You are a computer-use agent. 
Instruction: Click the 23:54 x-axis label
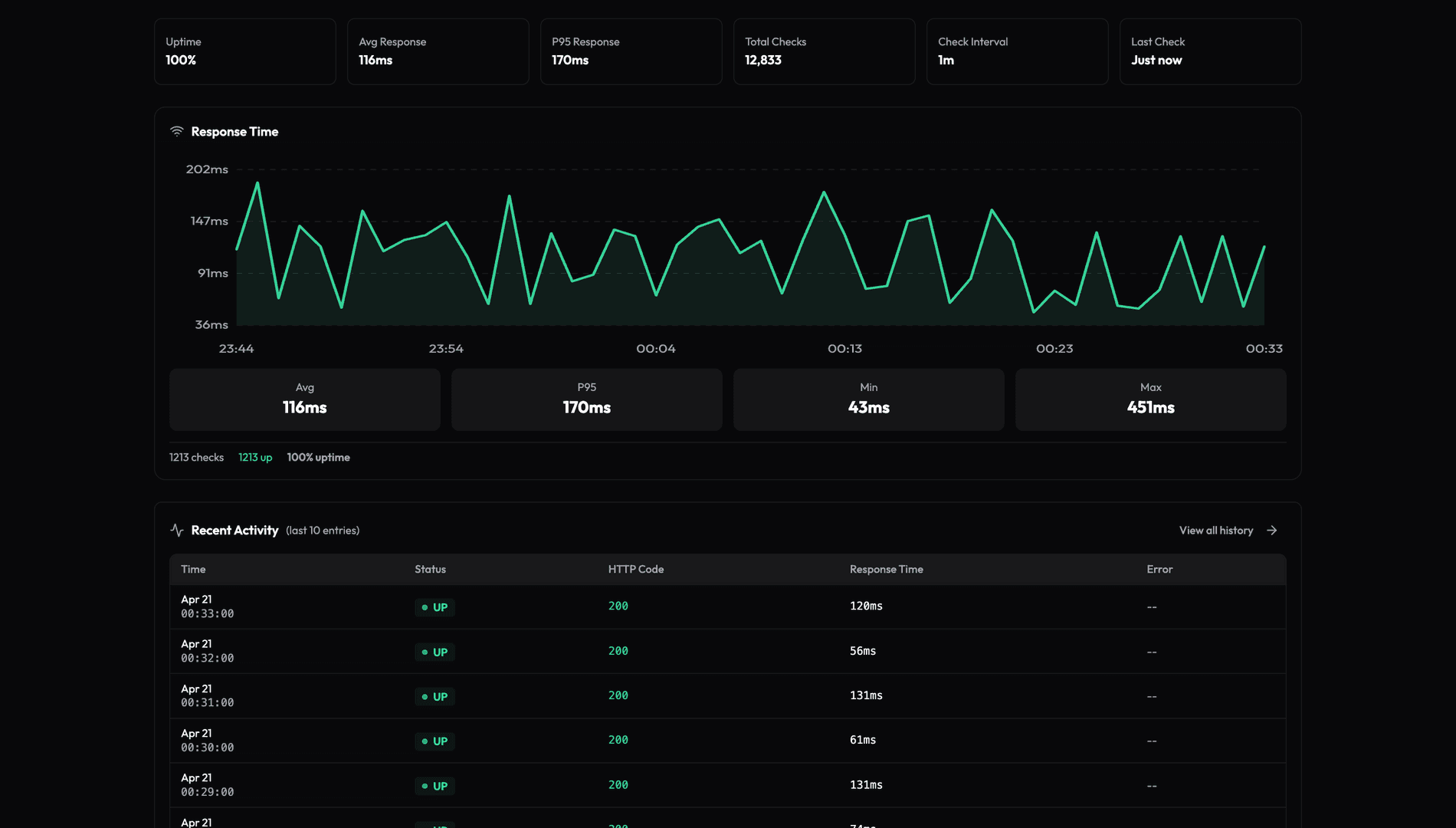(x=446, y=349)
